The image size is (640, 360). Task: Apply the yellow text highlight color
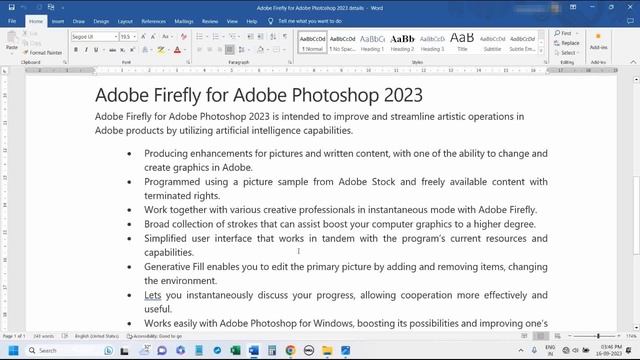pyautogui.click(x=161, y=50)
